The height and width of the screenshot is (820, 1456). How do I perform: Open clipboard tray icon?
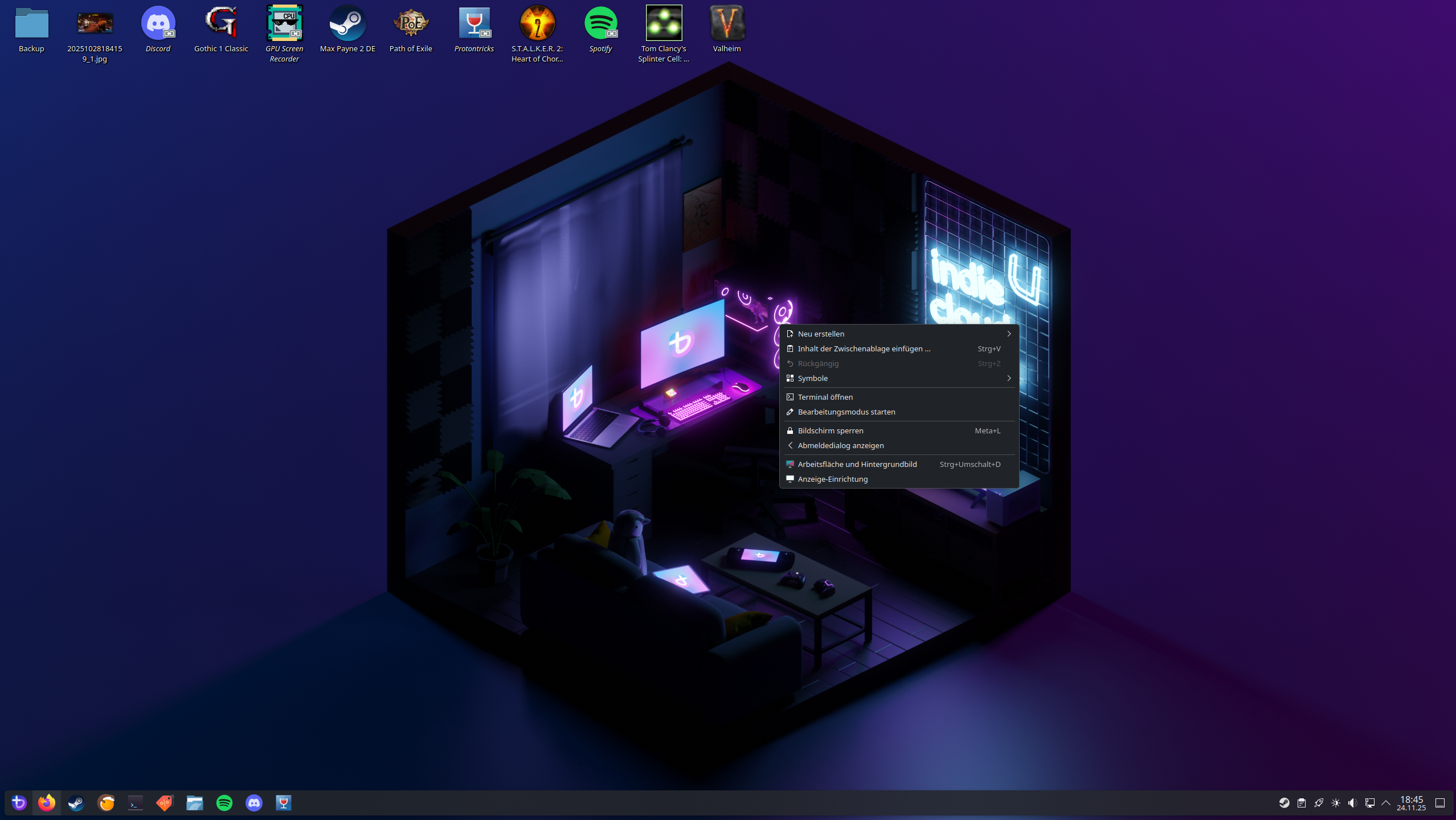[1302, 803]
